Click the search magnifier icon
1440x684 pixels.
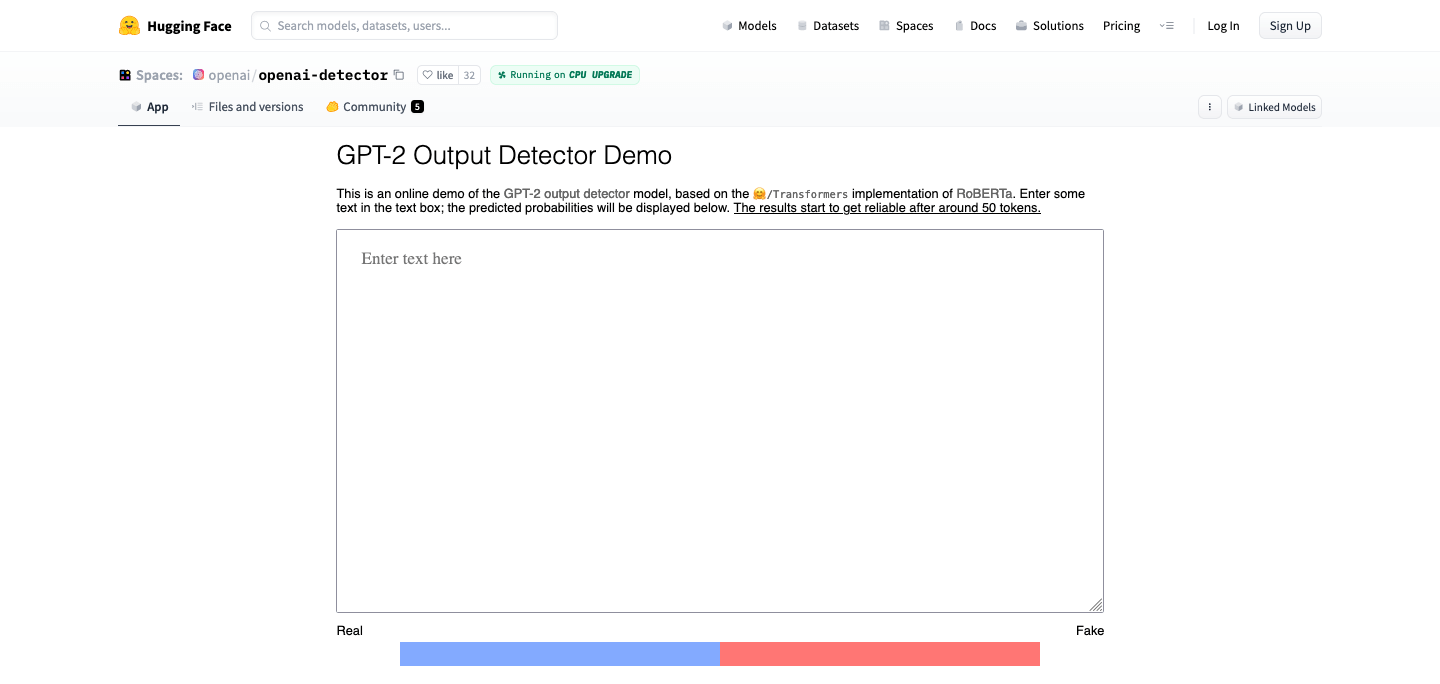point(265,26)
